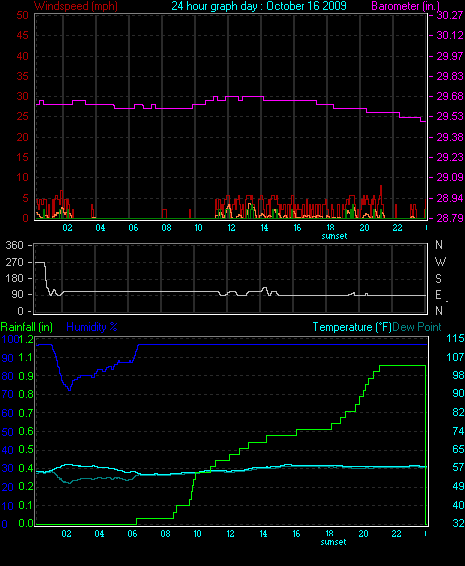Select the red 35 windspeed axis value
This screenshot has height=566, width=465.
pyautogui.click(x=22, y=77)
